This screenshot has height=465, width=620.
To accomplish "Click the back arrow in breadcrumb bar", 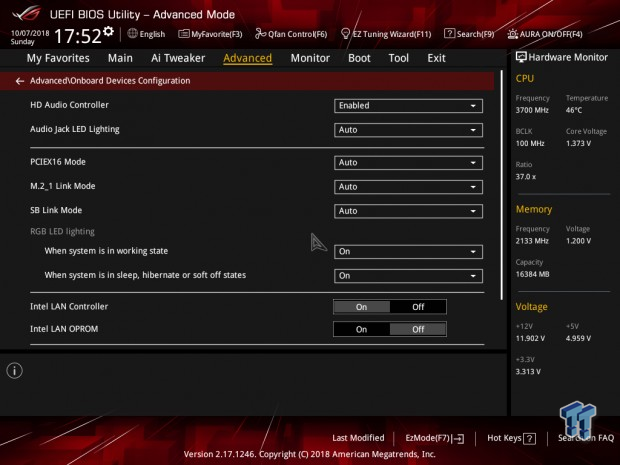I will click(20, 81).
